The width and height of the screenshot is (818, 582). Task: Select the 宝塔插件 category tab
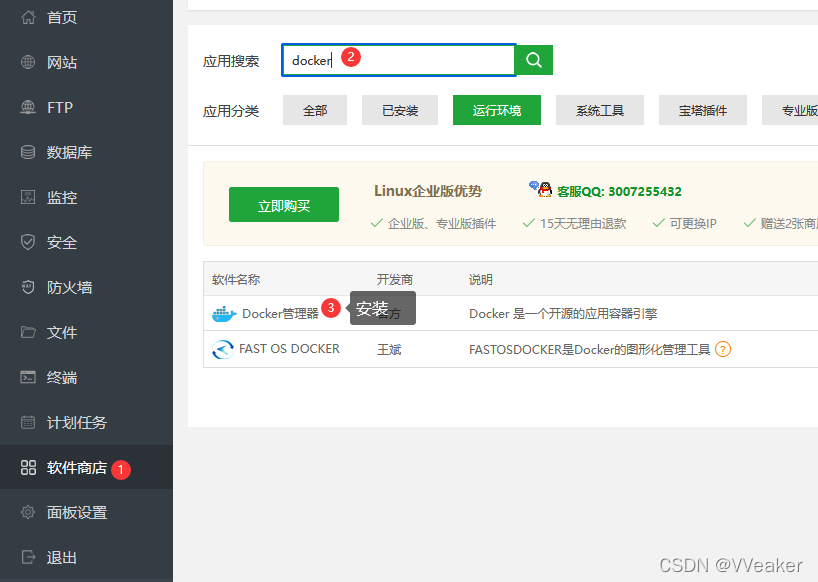pos(703,110)
